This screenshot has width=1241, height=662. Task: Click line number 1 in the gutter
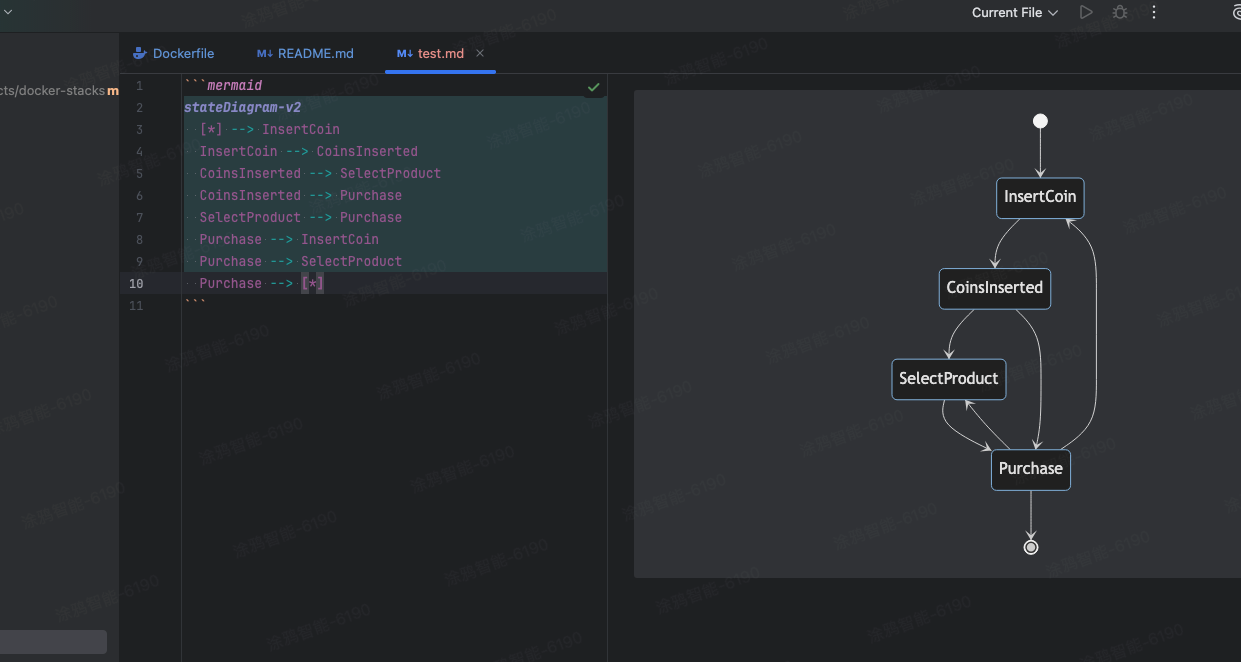pyautogui.click(x=139, y=86)
